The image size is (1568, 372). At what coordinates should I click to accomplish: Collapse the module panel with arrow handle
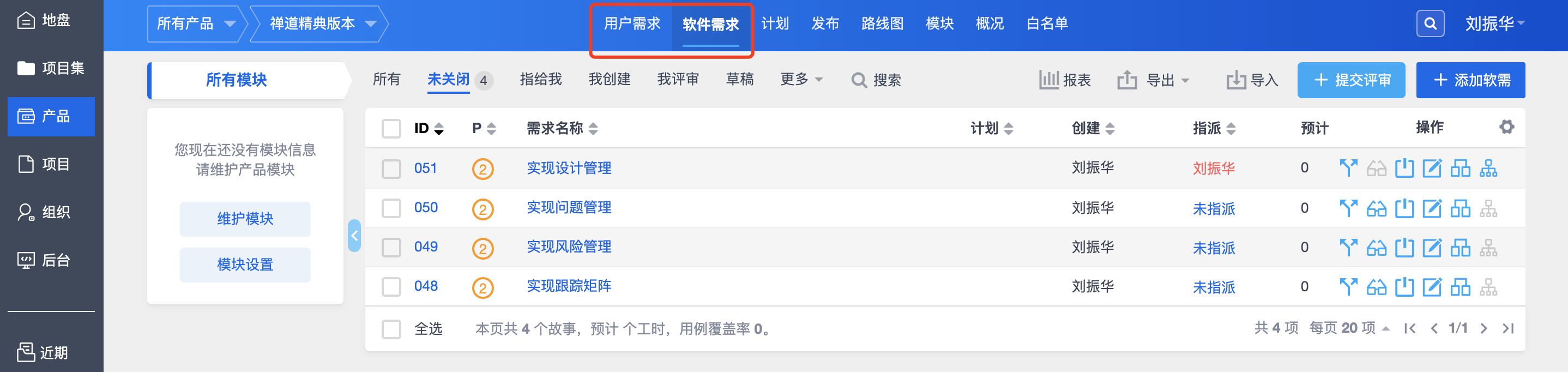tap(354, 236)
